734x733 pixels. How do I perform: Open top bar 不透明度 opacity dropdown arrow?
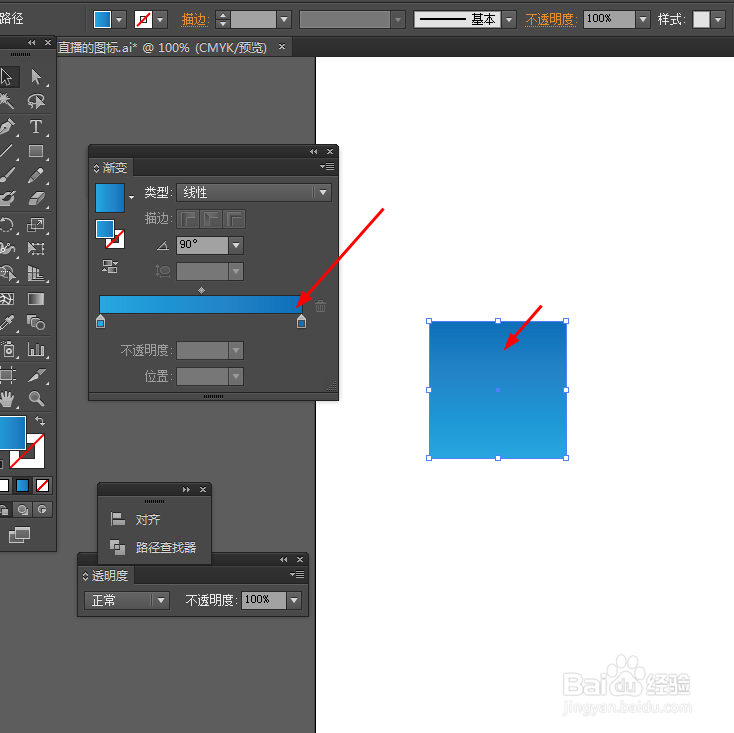pyautogui.click(x=643, y=19)
